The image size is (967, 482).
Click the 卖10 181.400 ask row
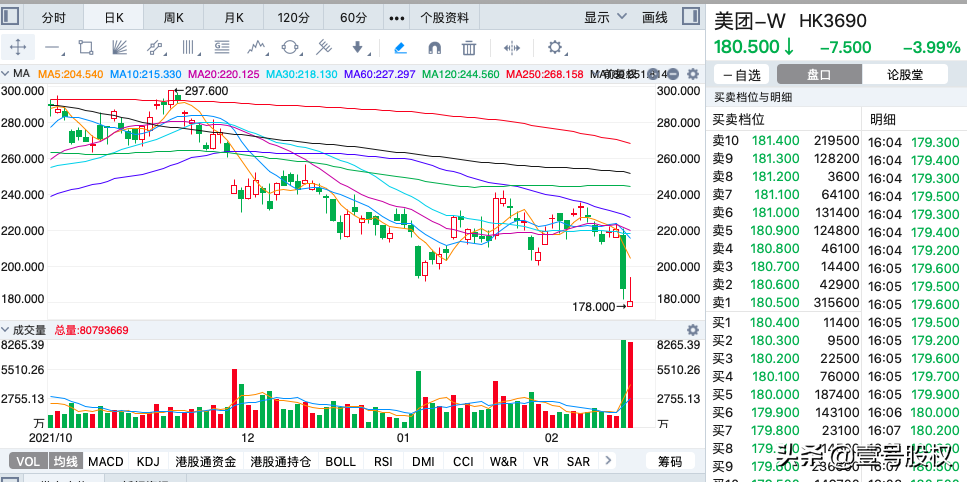pyautogui.click(x=786, y=141)
